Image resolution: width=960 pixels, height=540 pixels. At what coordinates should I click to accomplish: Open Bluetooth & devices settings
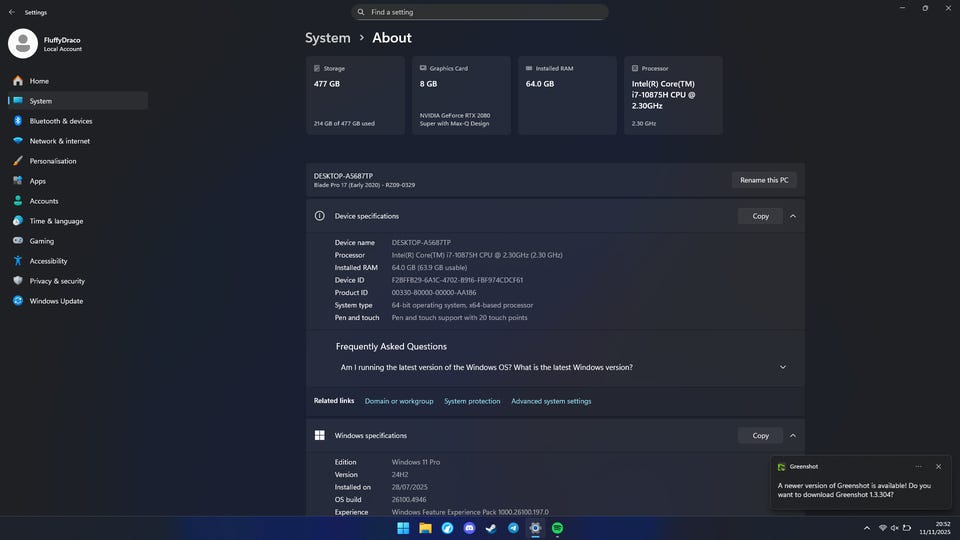(x=78, y=121)
